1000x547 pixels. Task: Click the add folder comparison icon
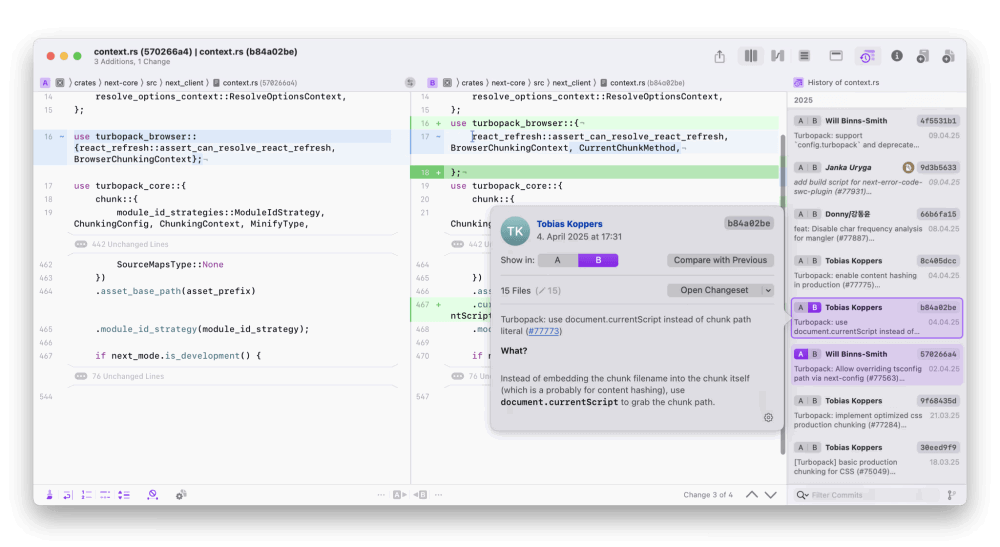922,56
